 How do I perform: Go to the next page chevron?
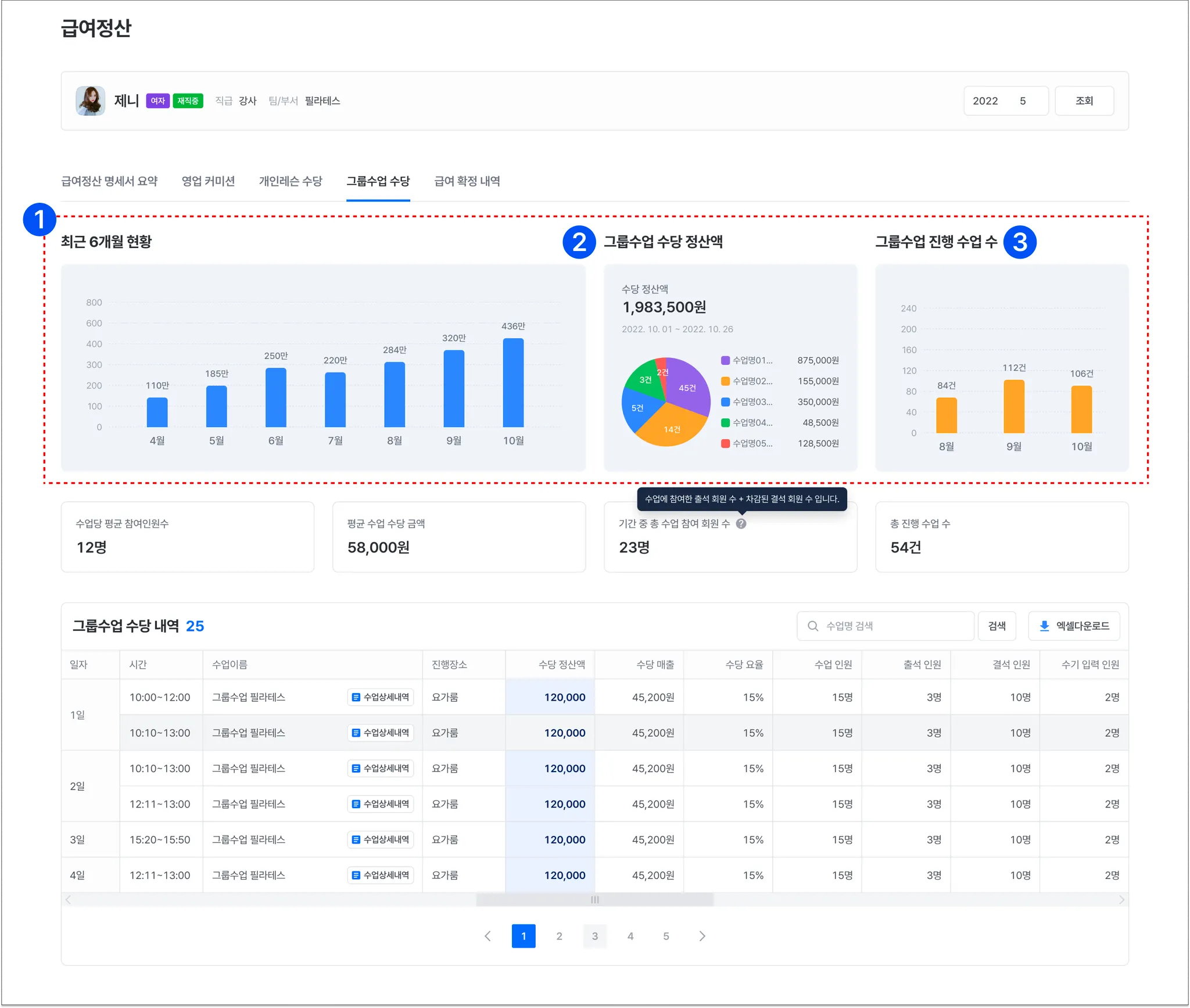pos(702,936)
